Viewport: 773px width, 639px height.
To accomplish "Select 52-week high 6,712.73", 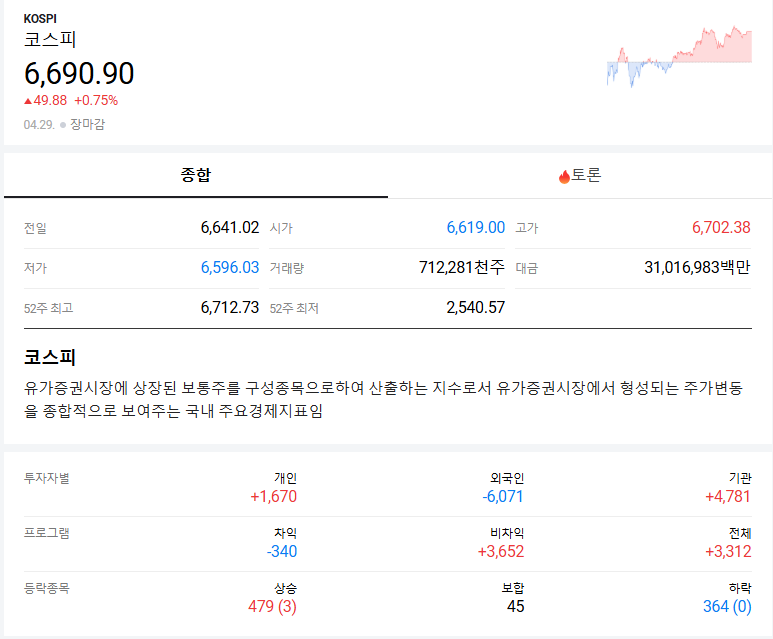I will tap(230, 308).
